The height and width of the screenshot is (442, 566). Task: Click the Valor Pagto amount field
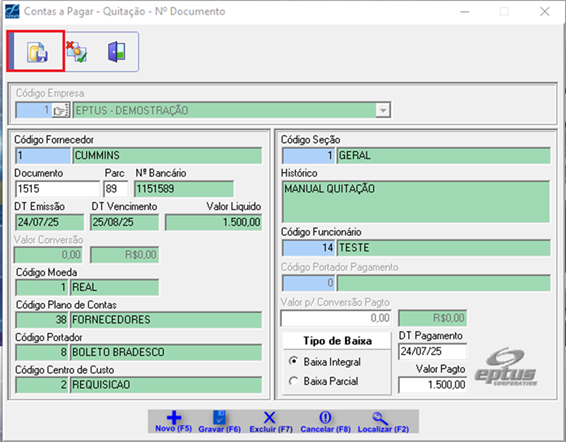pos(432,385)
